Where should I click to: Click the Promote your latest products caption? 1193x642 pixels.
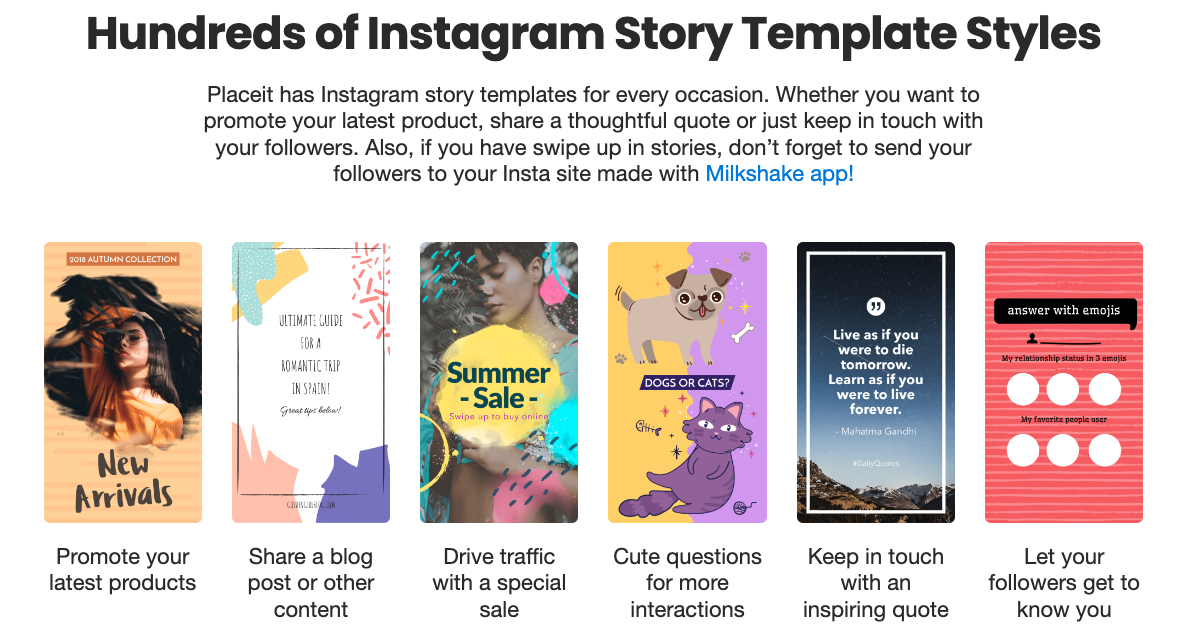coord(122,569)
